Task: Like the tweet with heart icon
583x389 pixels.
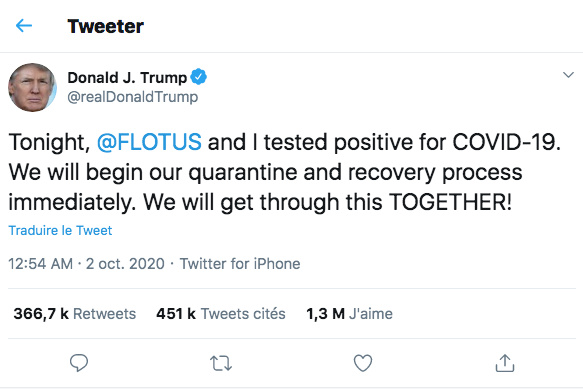Action: tap(363, 363)
